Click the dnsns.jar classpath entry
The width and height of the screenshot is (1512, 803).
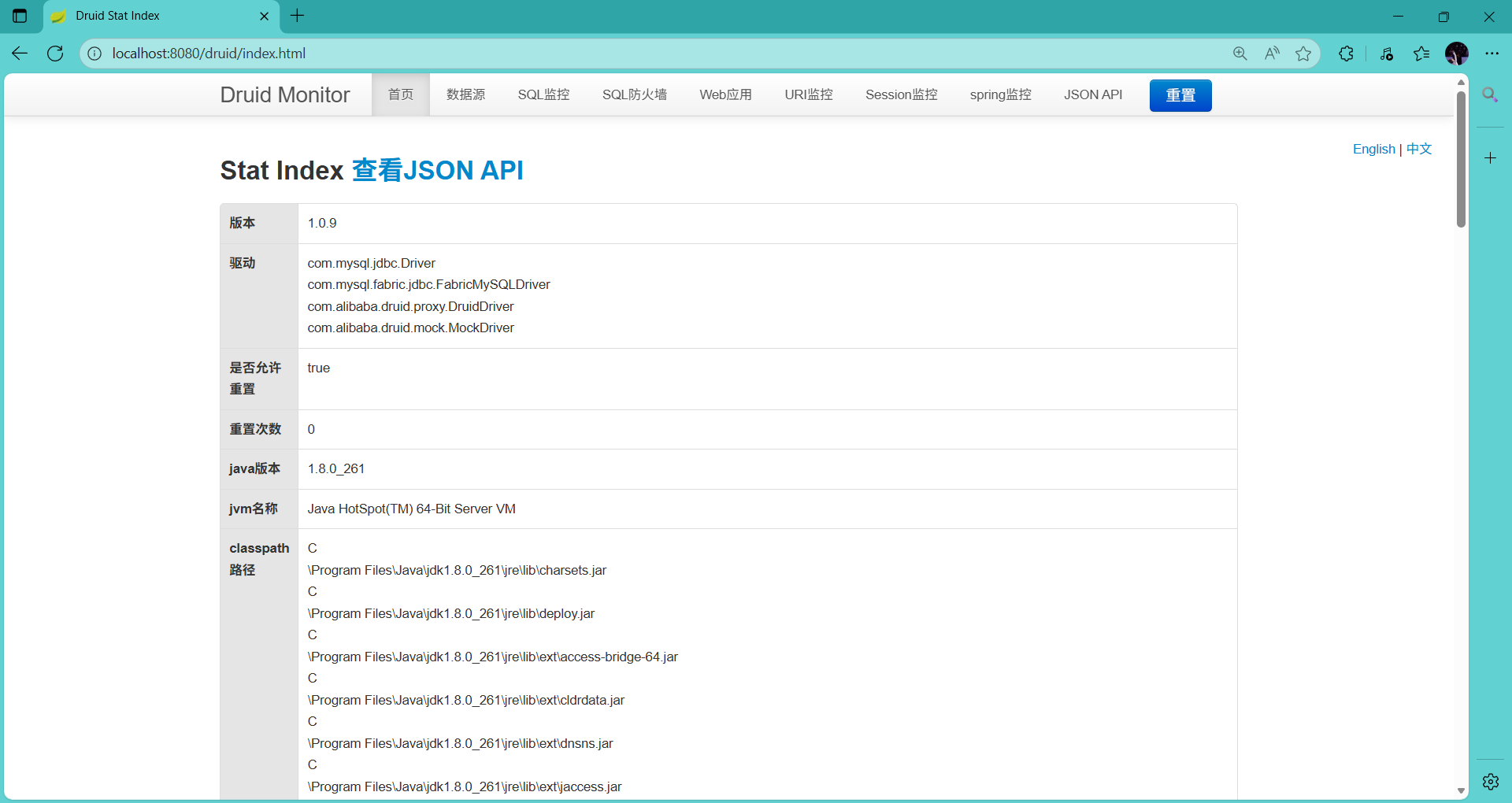460,743
